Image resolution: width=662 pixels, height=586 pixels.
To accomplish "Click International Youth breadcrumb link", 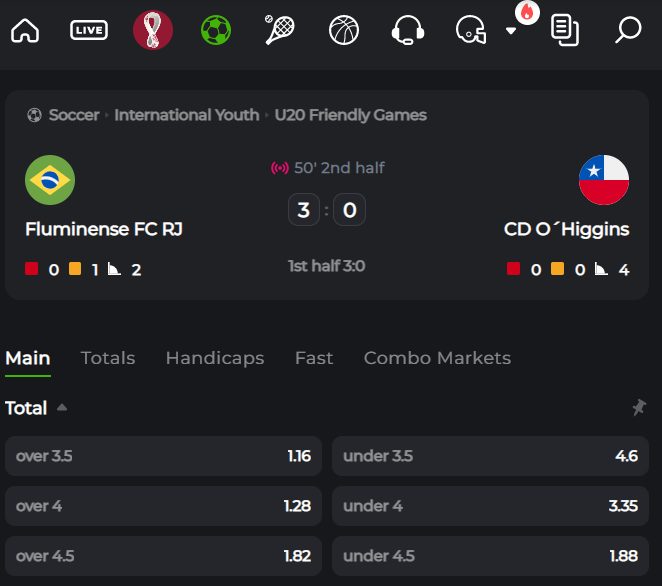I will click(x=187, y=115).
